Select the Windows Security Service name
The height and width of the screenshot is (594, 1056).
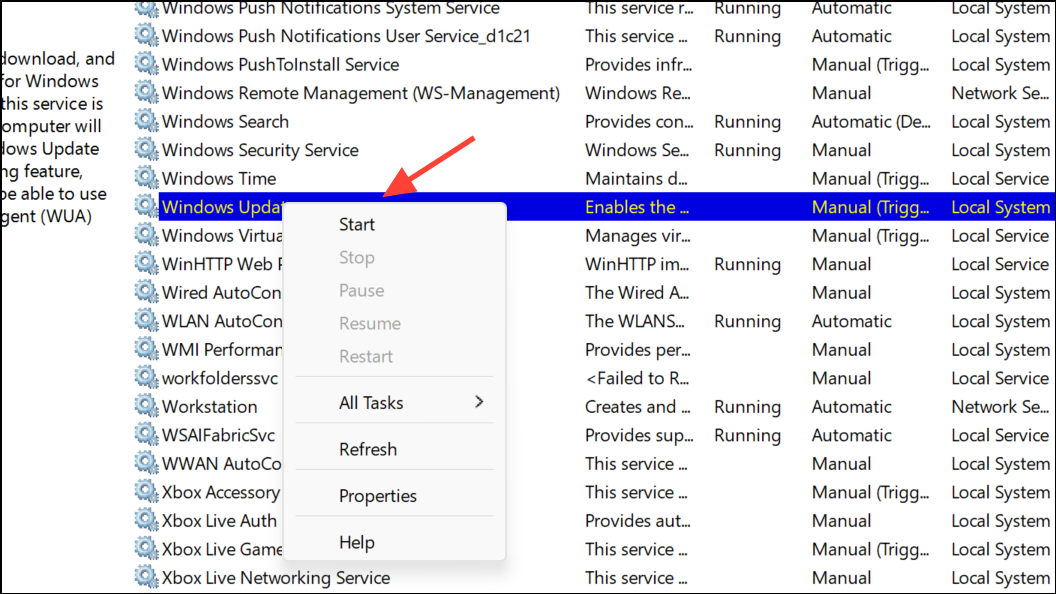[x=260, y=150]
